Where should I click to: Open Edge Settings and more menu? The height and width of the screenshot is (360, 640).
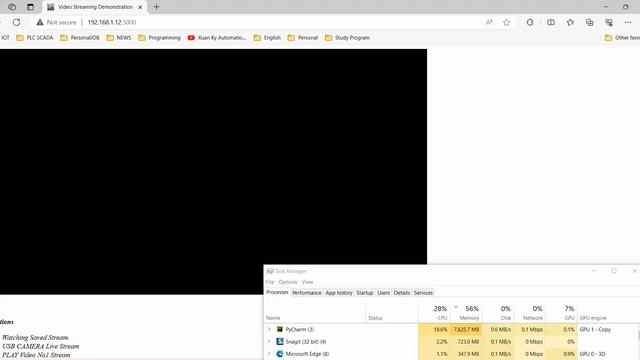click(x=628, y=22)
